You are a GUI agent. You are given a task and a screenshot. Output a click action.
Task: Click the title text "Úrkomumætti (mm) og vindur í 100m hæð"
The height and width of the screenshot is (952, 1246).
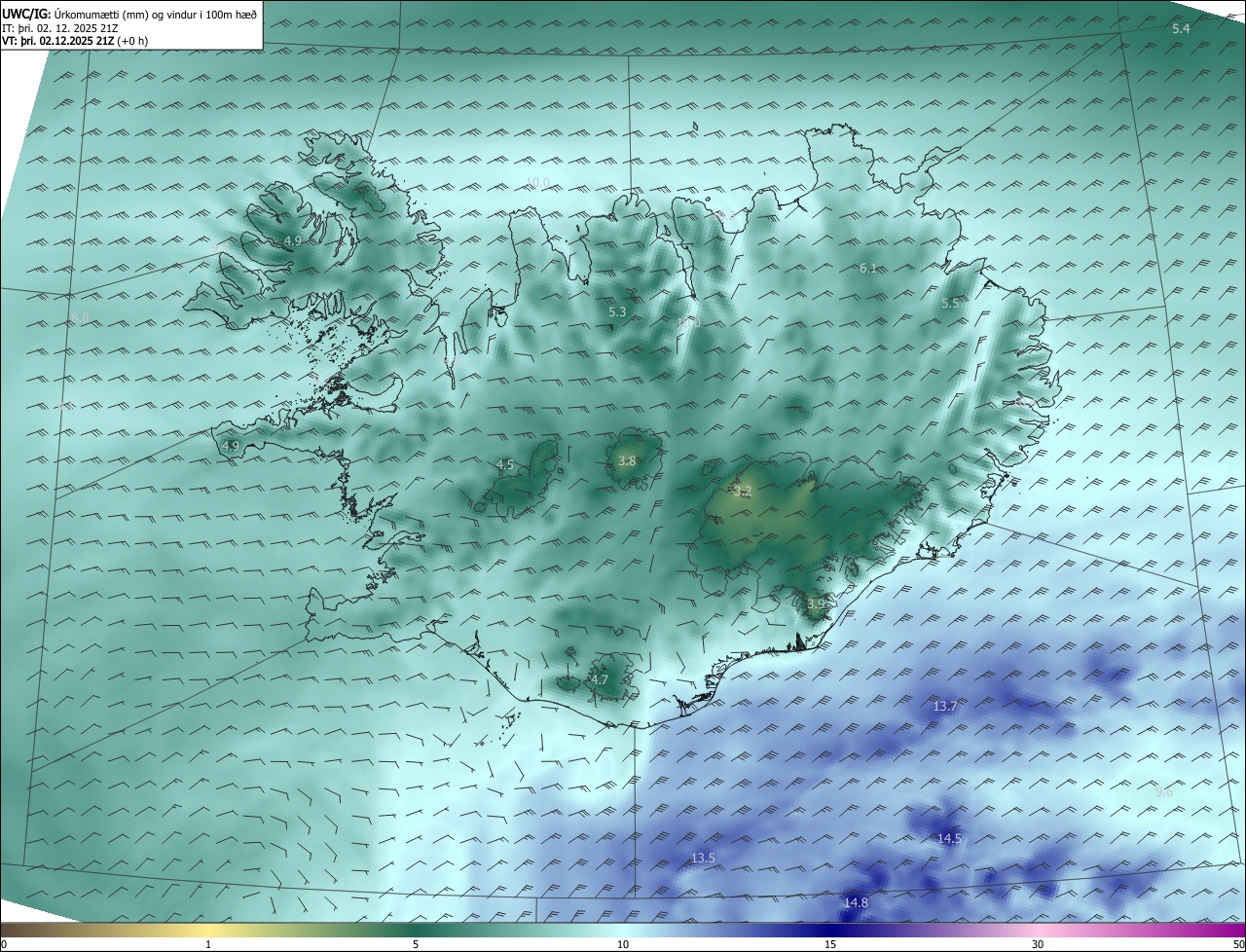156,14
